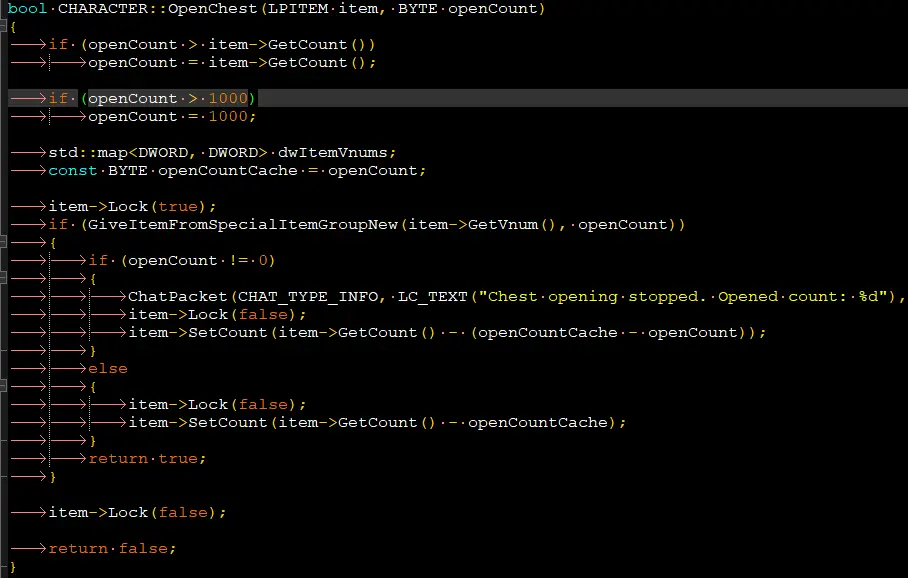
Task: Collapse the fold marker below 'if (openCount != 0)'
Action: [x=3, y=278]
